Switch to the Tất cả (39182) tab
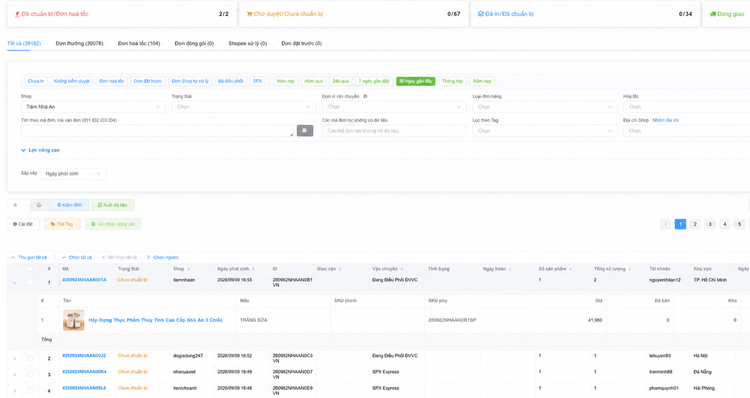The width and height of the screenshot is (750, 398). (24, 44)
